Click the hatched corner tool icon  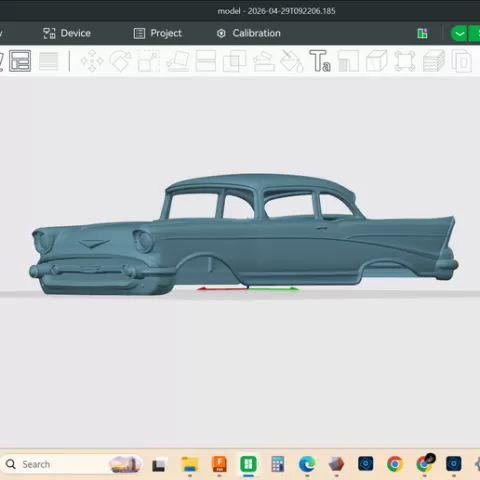pos(348,61)
